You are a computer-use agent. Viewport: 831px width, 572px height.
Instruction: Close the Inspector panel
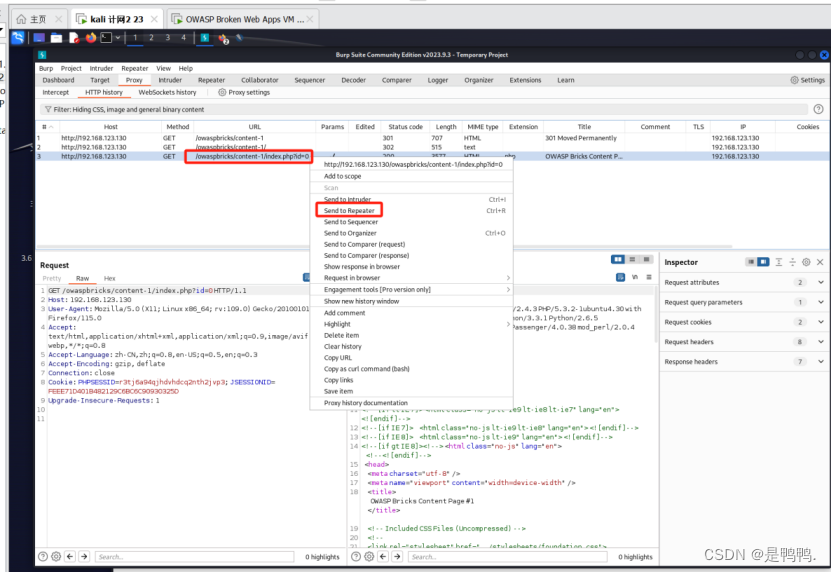tap(820, 262)
